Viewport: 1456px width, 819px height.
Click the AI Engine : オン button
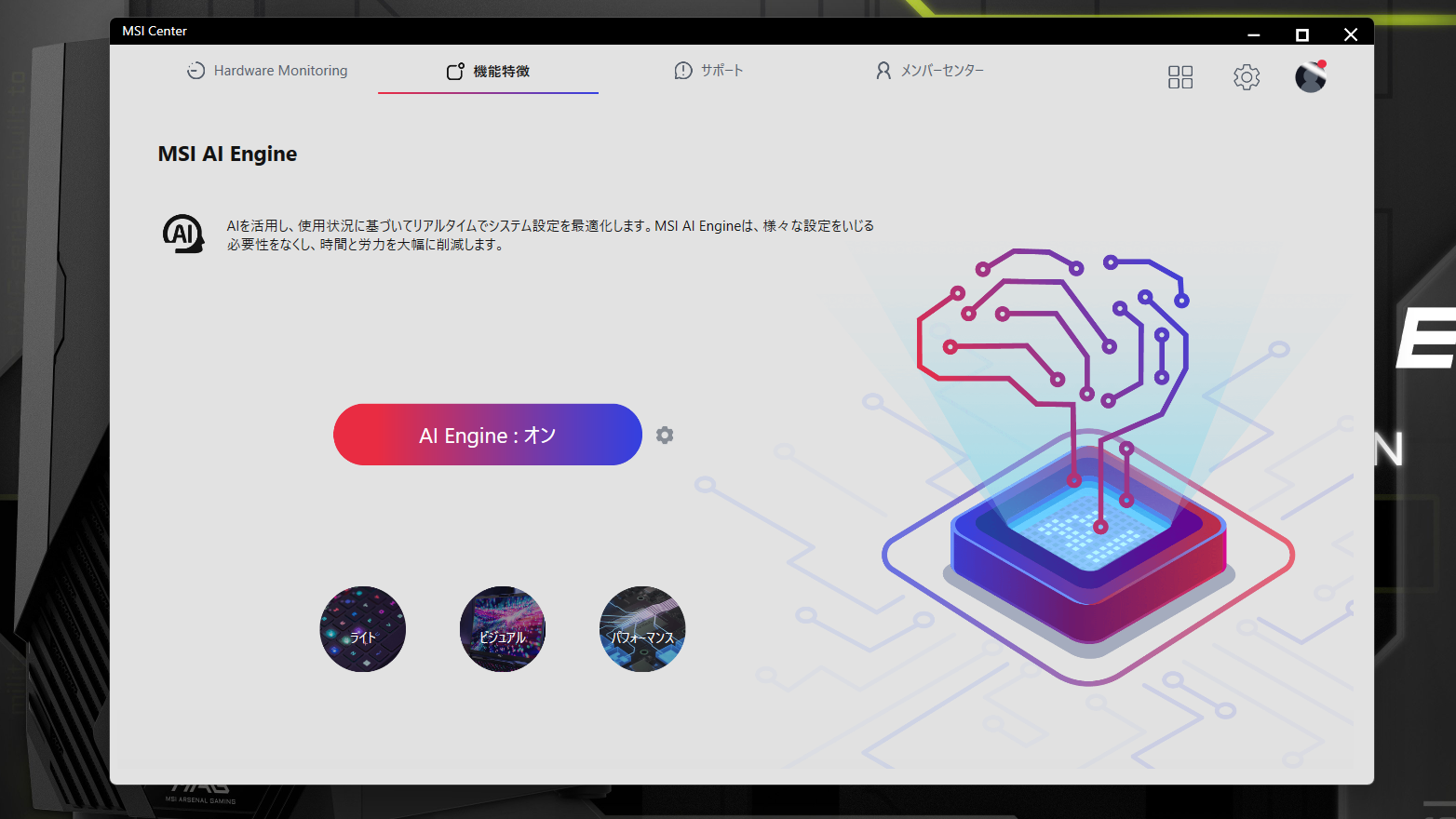(x=487, y=435)
